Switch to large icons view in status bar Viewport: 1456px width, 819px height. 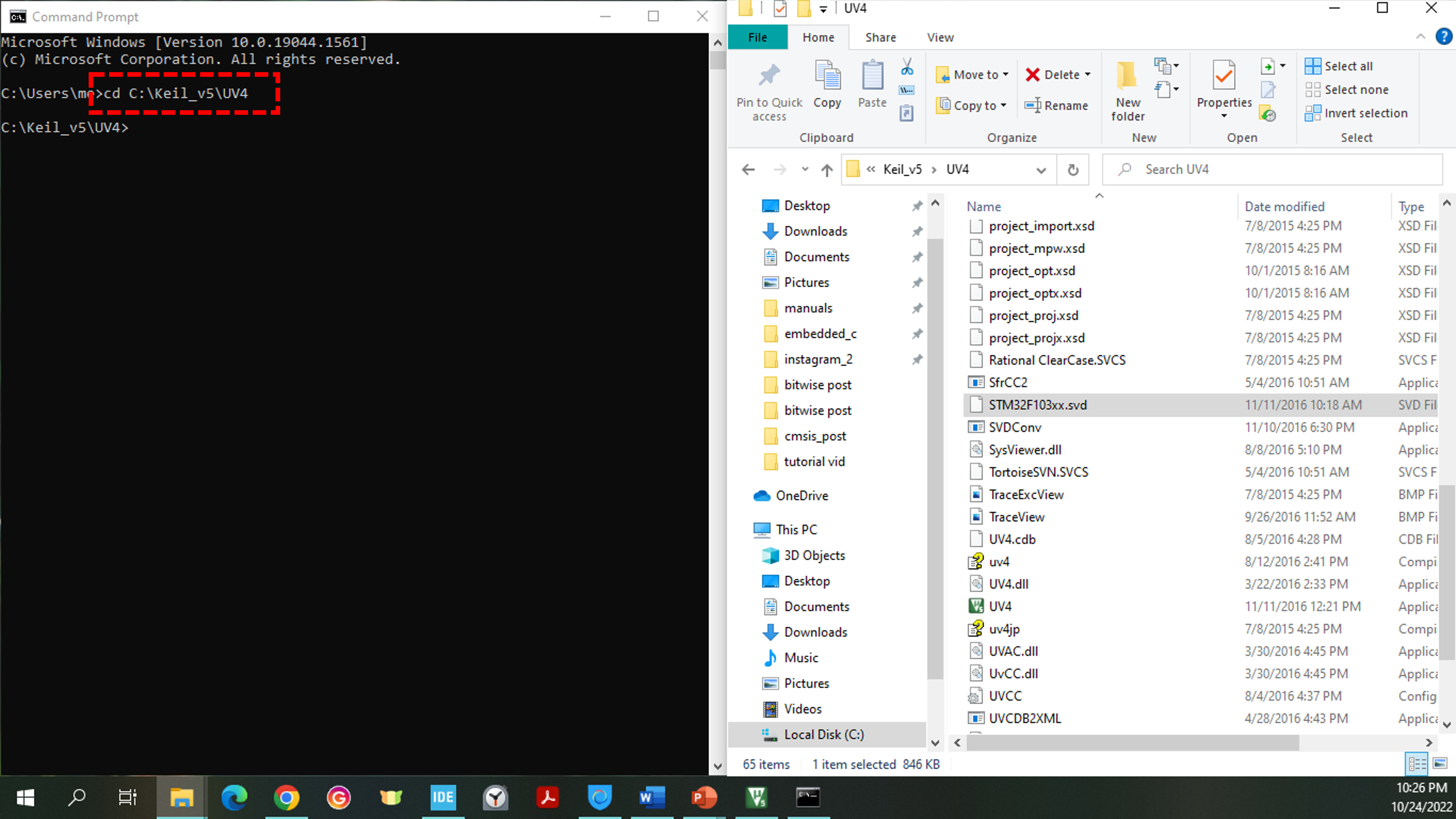1440,764
